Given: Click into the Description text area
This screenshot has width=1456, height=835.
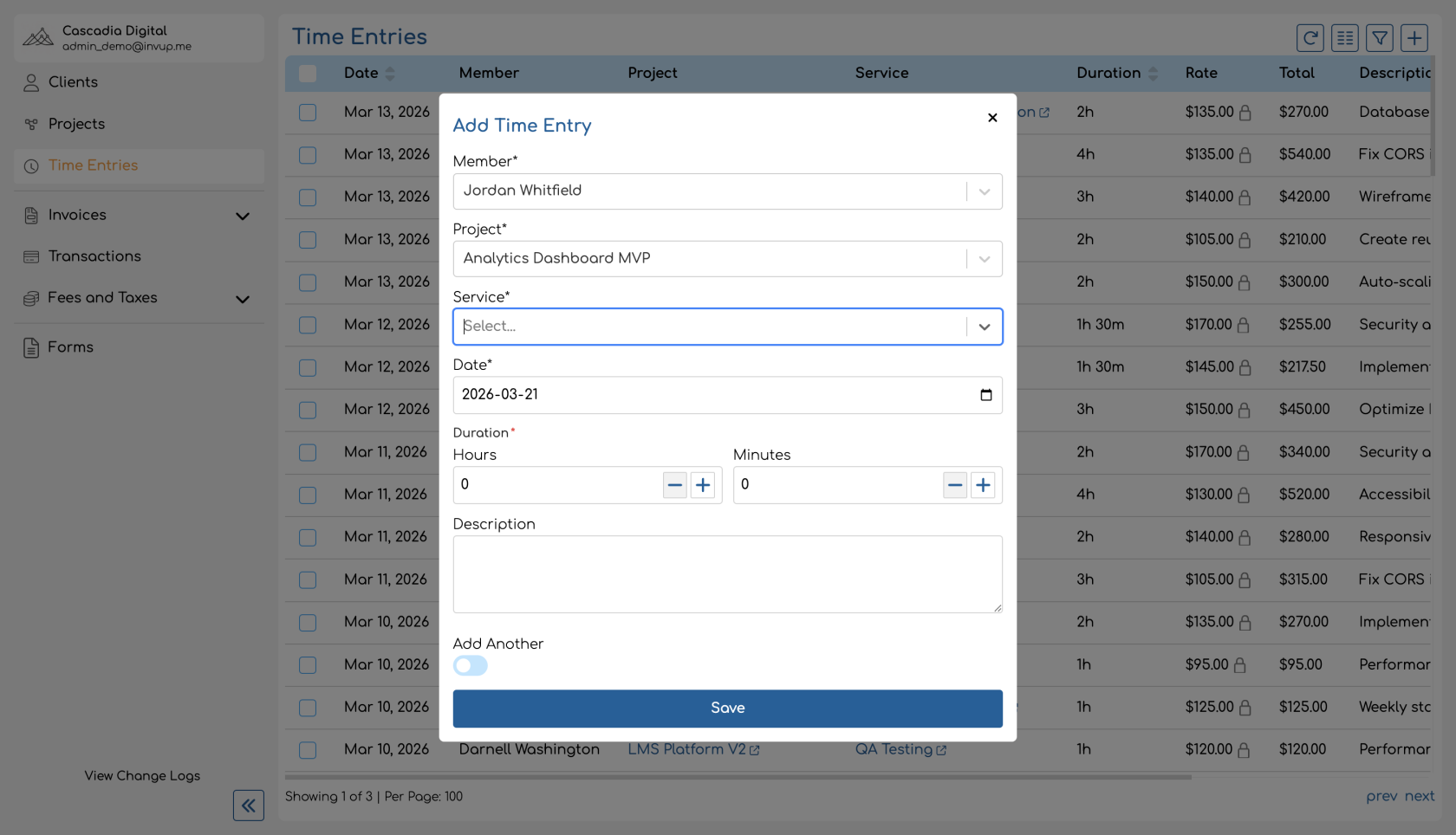Looking at the screenshot, I should [x=728, y=574].
